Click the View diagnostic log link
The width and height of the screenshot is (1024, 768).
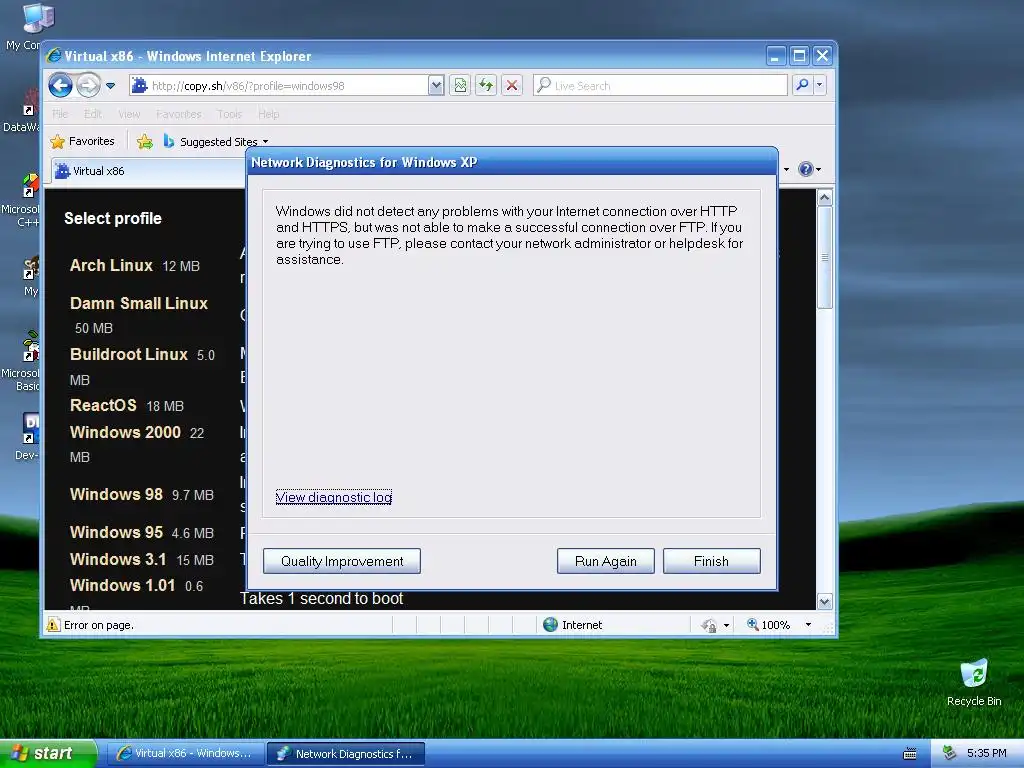(334, 497)
